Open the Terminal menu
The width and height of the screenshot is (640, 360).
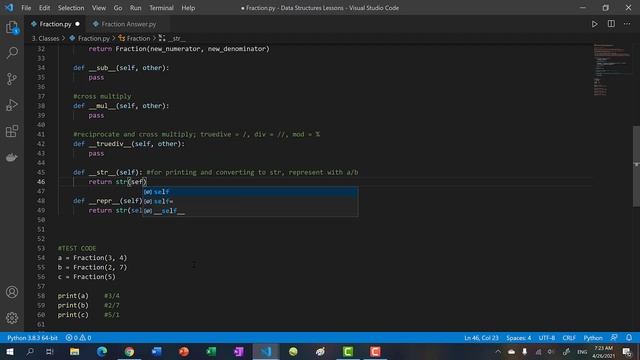click(x=161, y=8)
